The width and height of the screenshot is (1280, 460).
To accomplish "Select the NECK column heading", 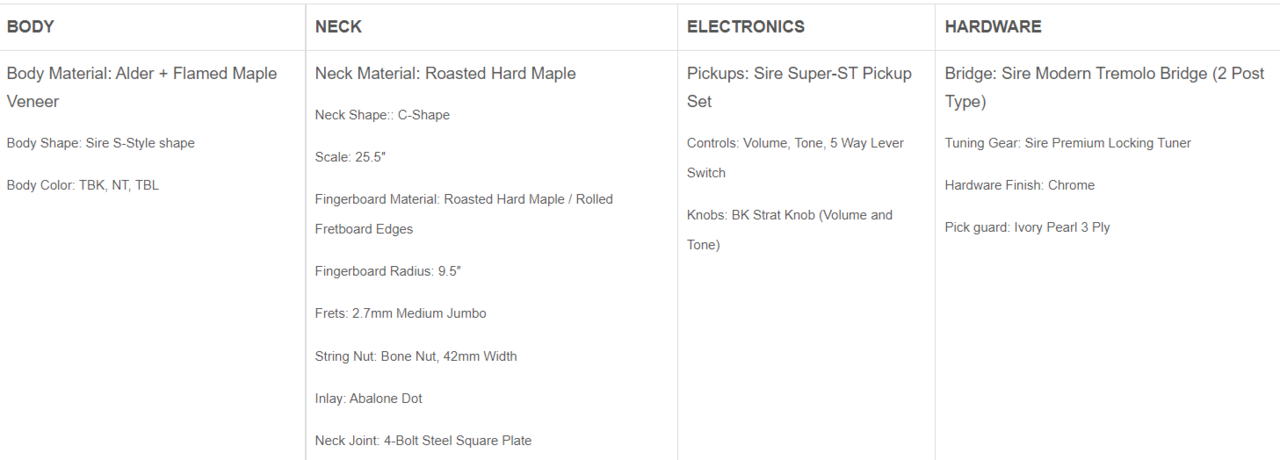I will [338, 27].
